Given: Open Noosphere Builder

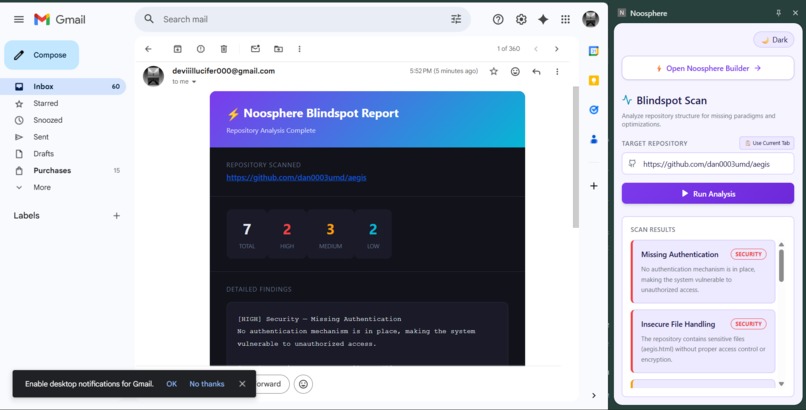Looking at the screenshot, I should pyautogui.click(x=708, y=68).
